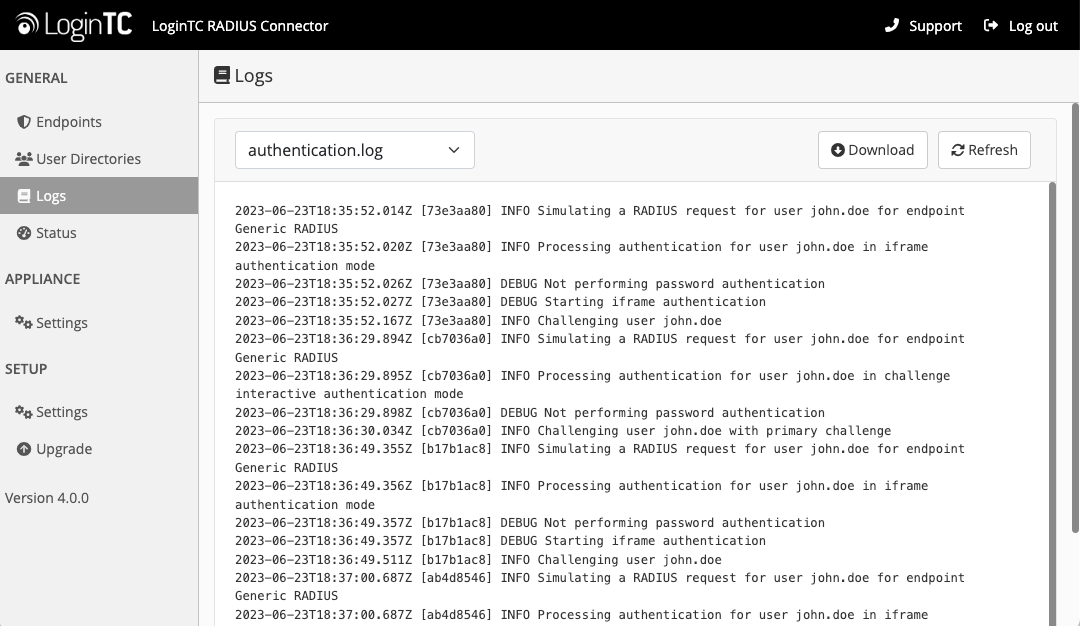Open the Status page
1080x626 pixels.
tap(99, 233)
